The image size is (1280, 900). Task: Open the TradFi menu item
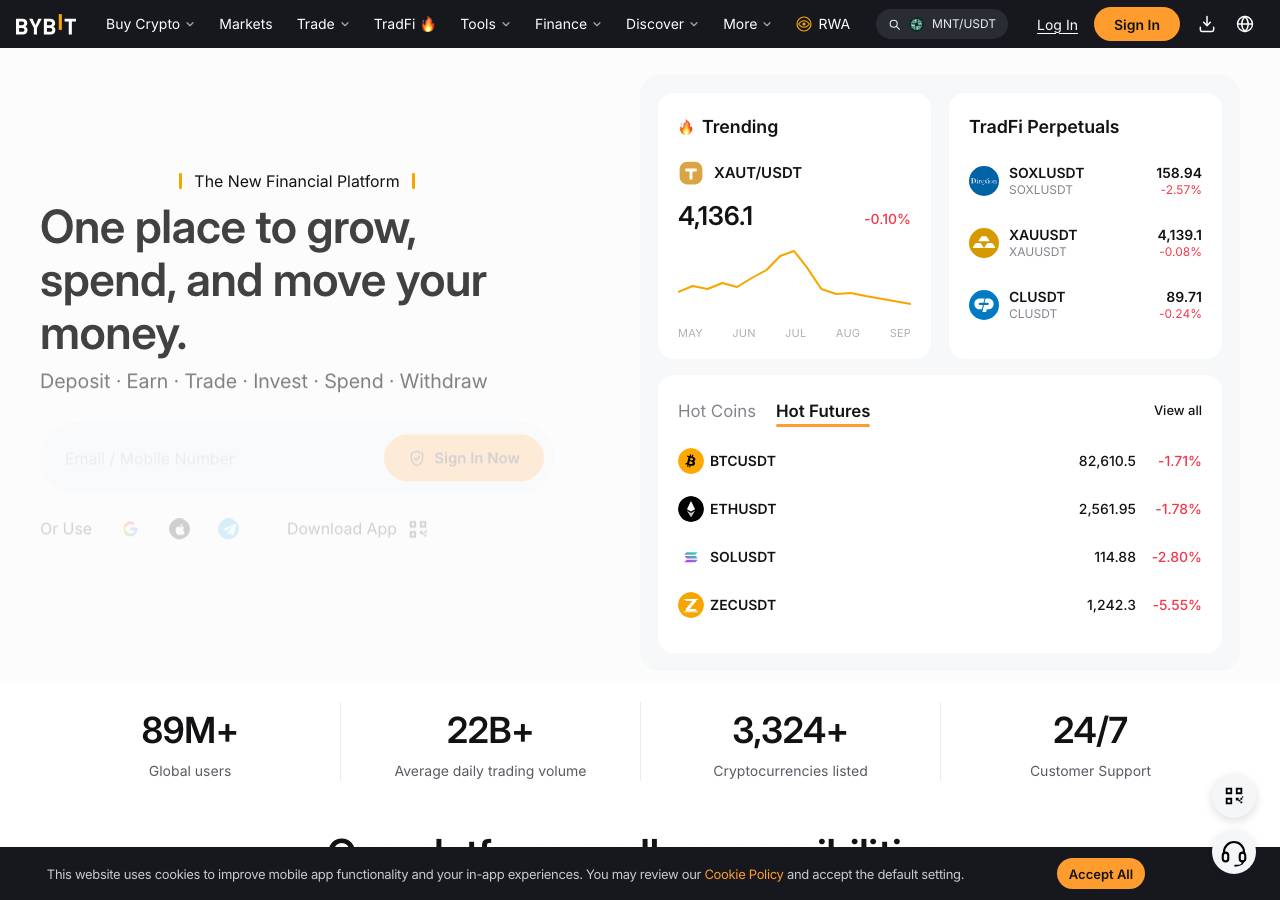point(405,24)
